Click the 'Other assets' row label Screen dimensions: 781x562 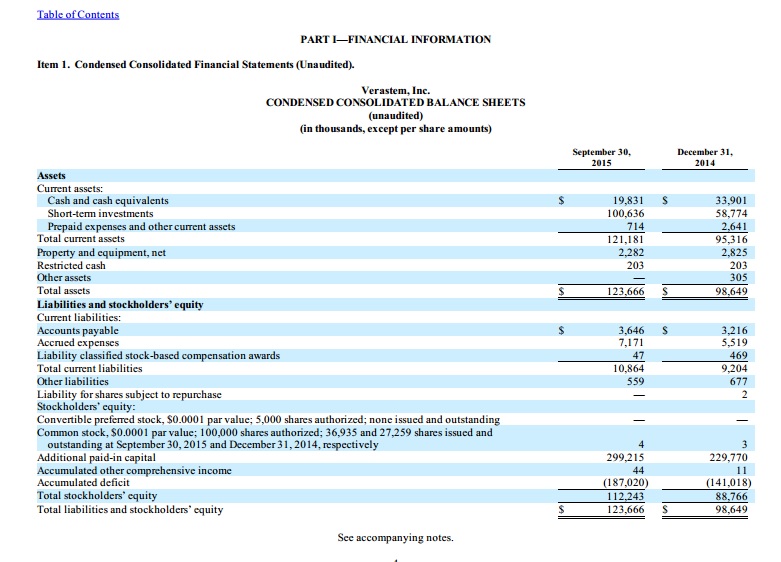pos(64,278)
